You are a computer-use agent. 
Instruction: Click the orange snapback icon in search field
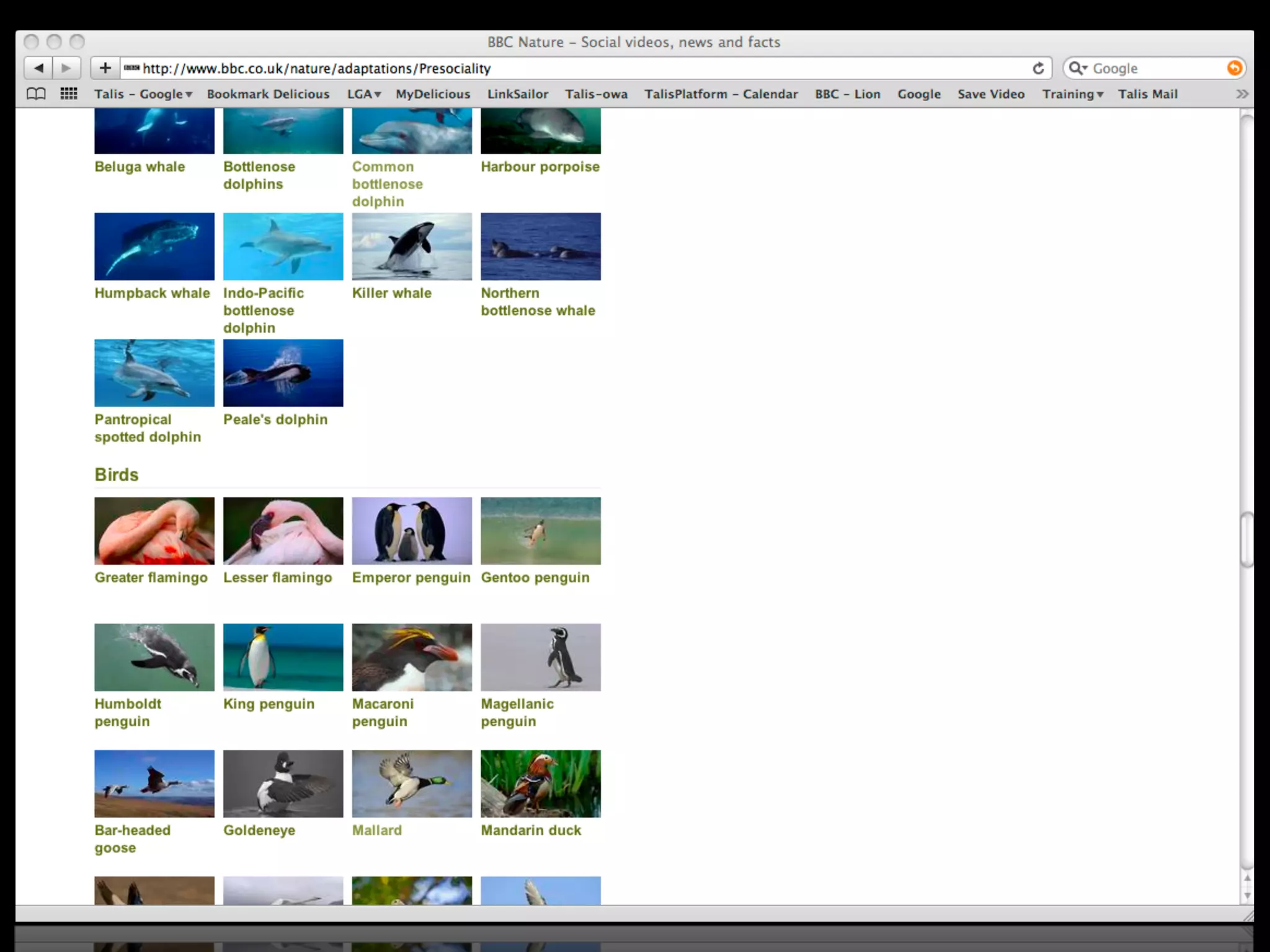1234,68
